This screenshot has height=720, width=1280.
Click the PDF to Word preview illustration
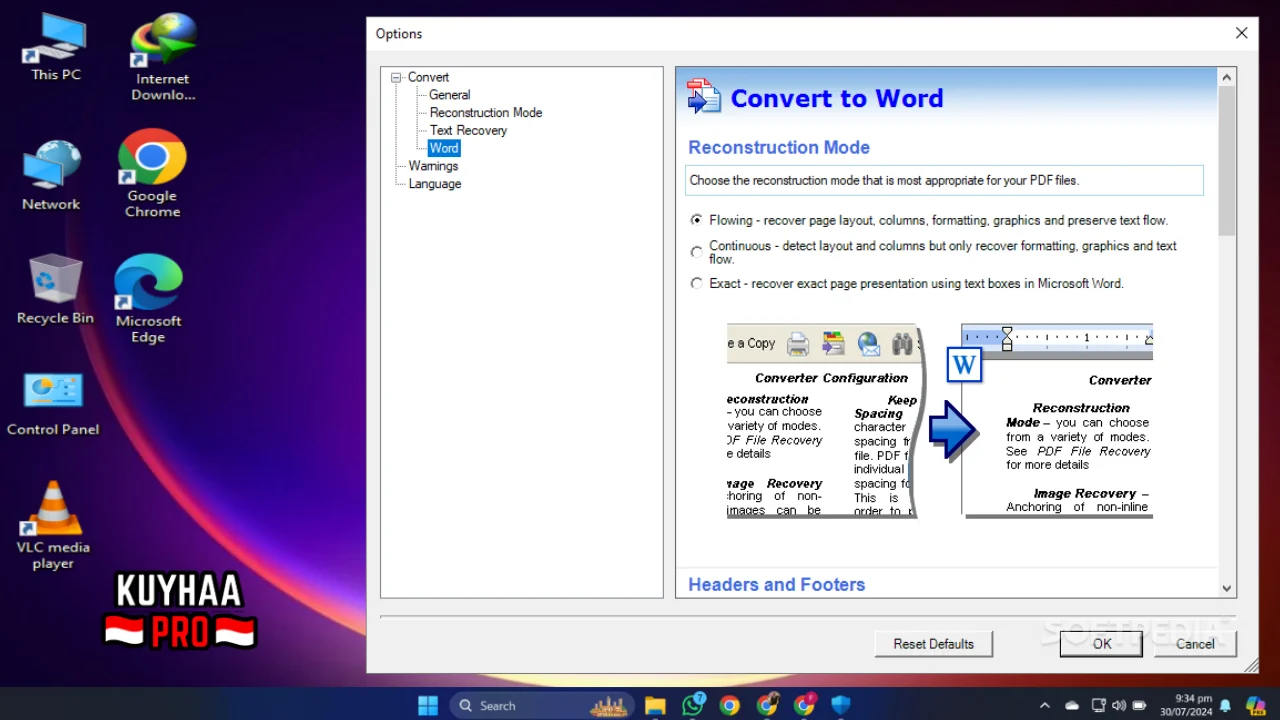940,420
